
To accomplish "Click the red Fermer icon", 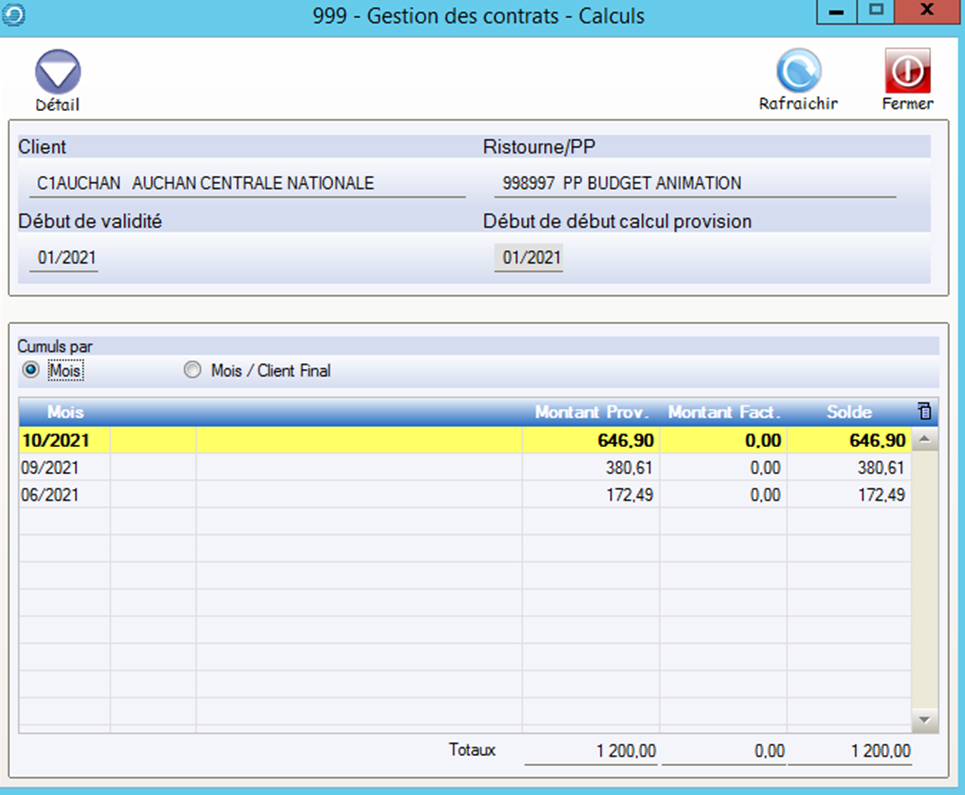I will point(907,72).
